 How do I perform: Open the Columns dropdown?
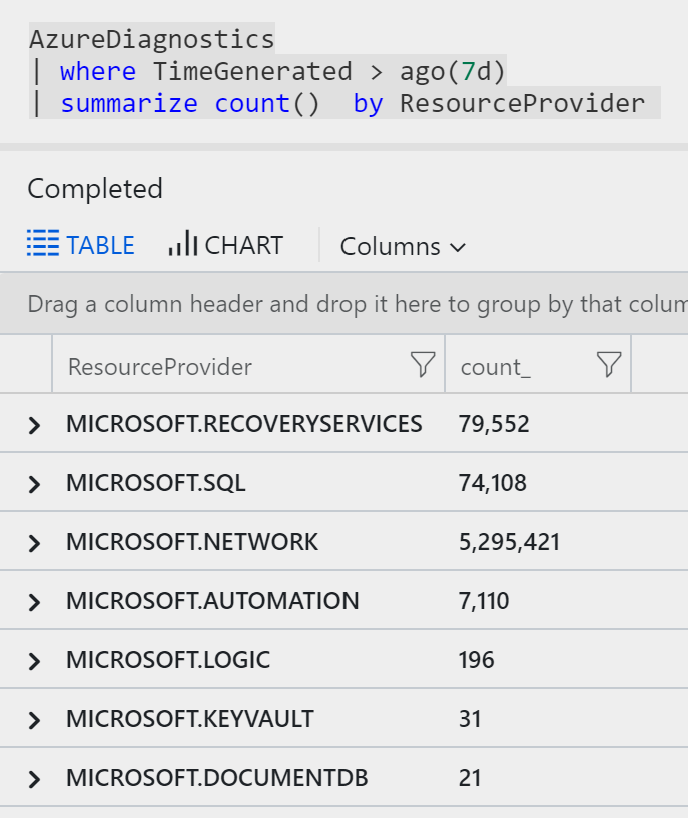point(403,247)
